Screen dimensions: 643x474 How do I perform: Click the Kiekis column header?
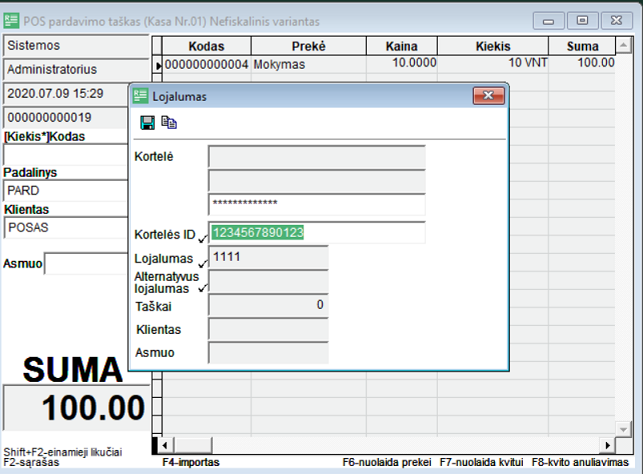[493, 46]
